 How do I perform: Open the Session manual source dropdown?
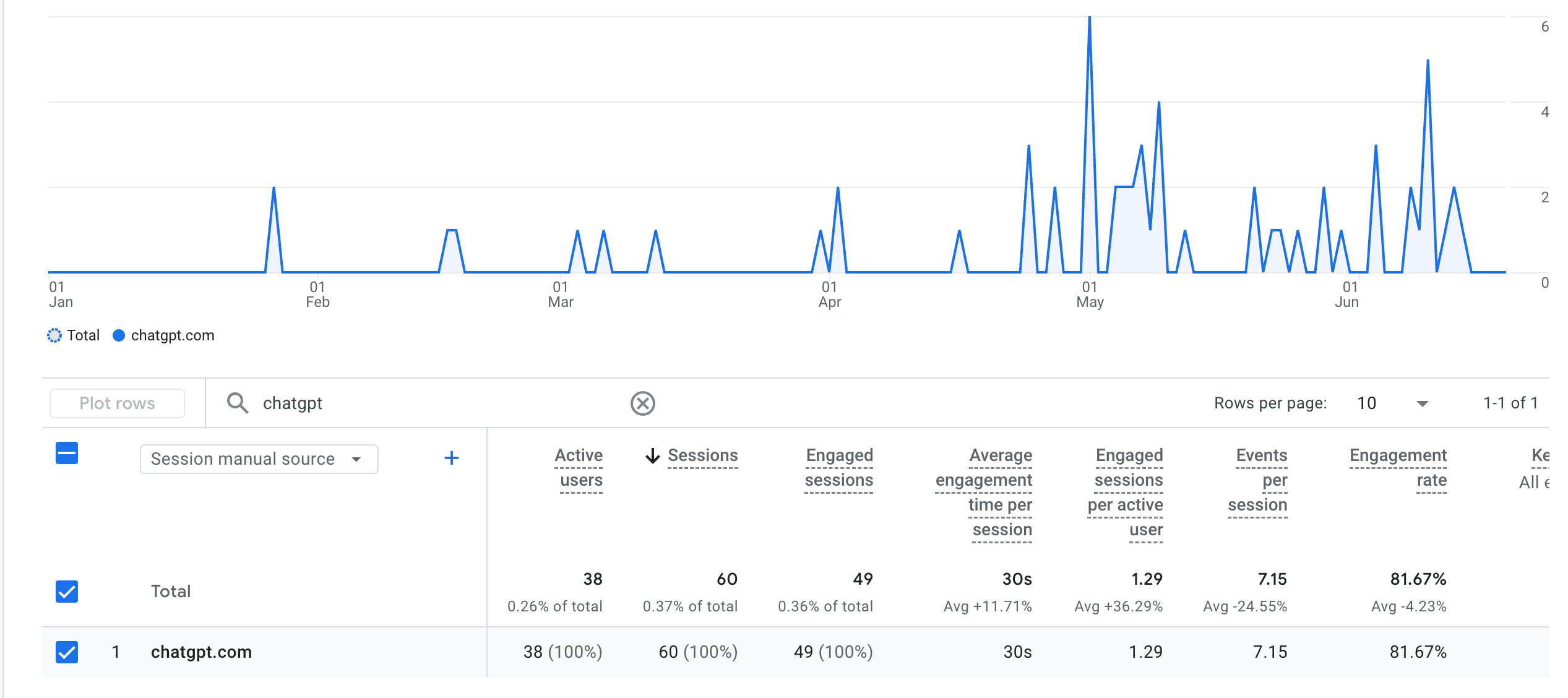[x=259, y=459]
